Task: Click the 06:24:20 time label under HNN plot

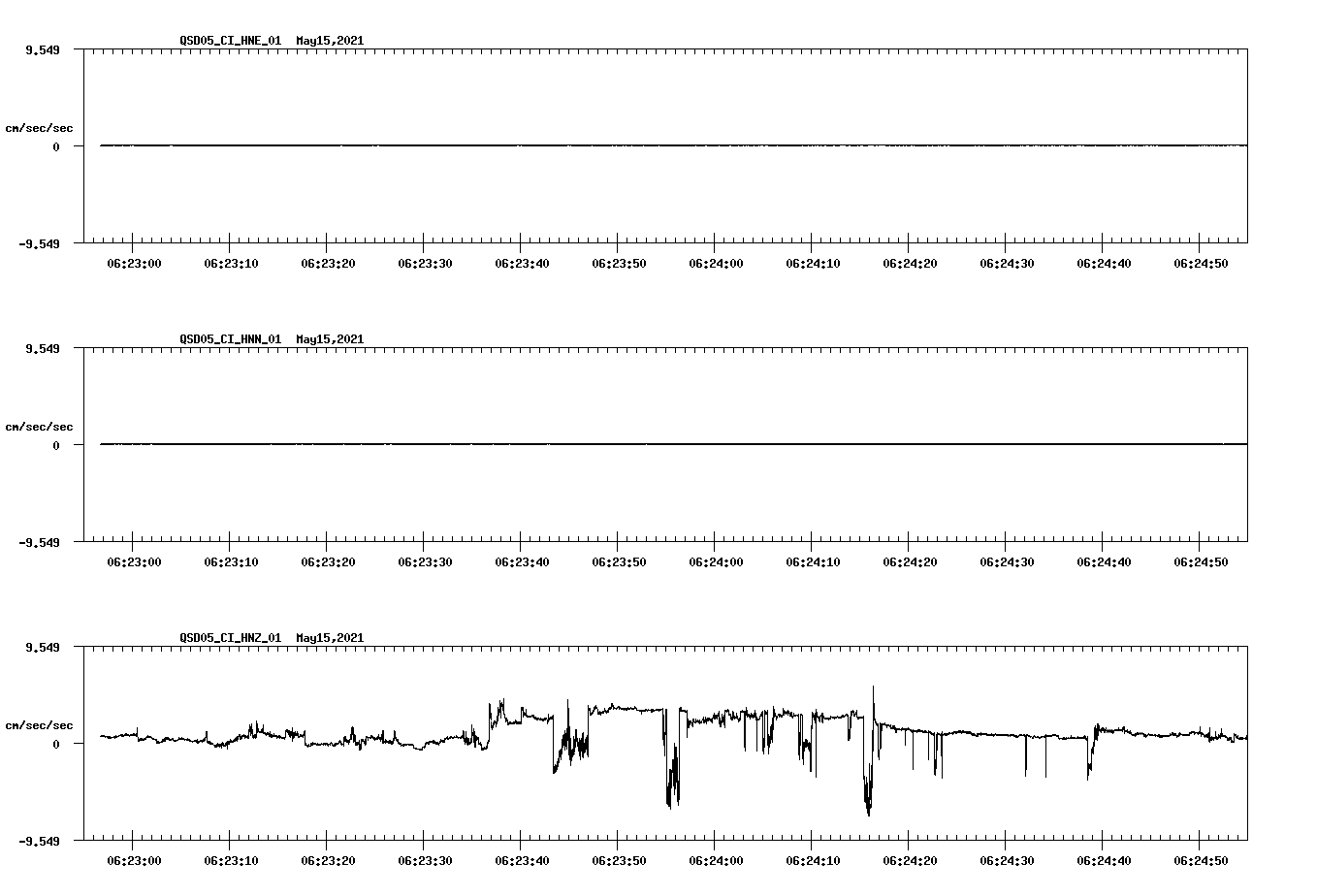Action: [x=910, y=561]
